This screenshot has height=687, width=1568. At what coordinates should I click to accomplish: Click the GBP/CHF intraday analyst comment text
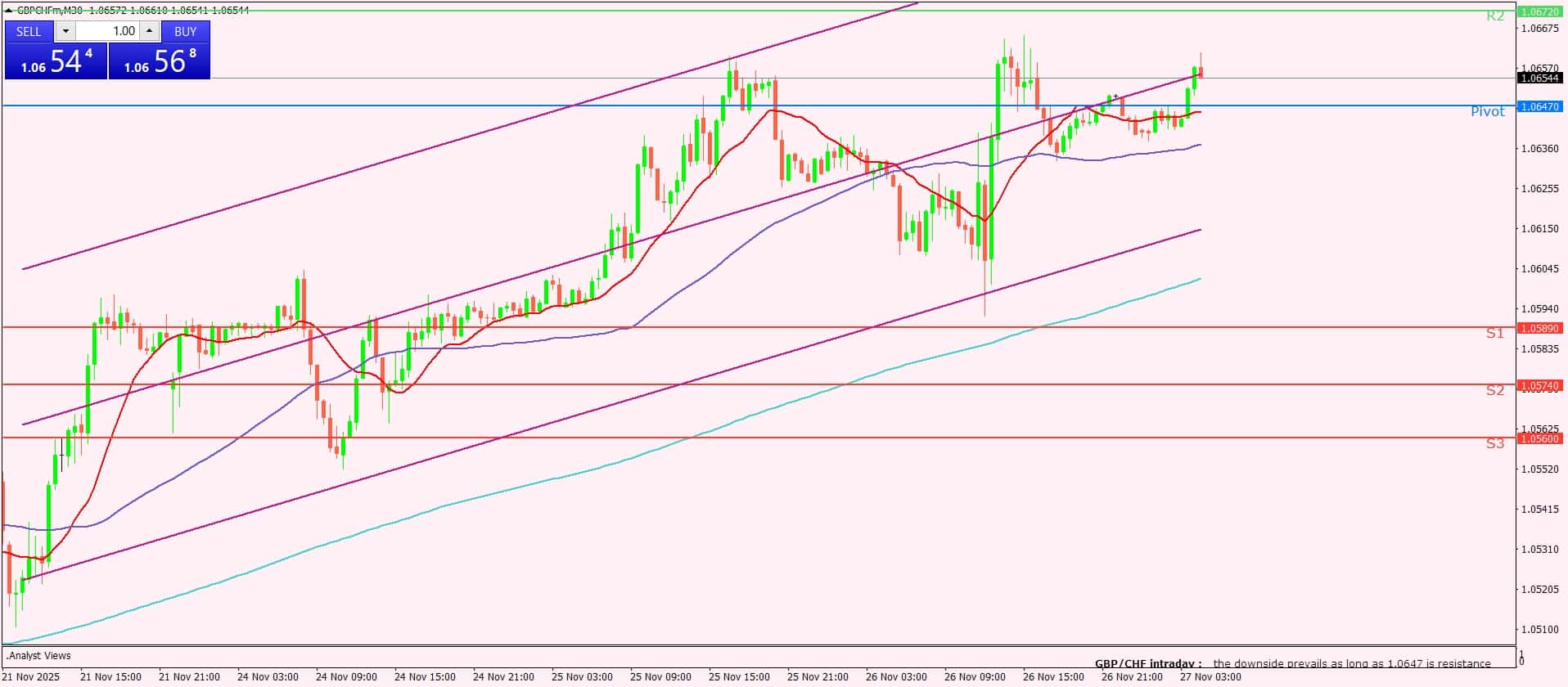[1293, 663]
